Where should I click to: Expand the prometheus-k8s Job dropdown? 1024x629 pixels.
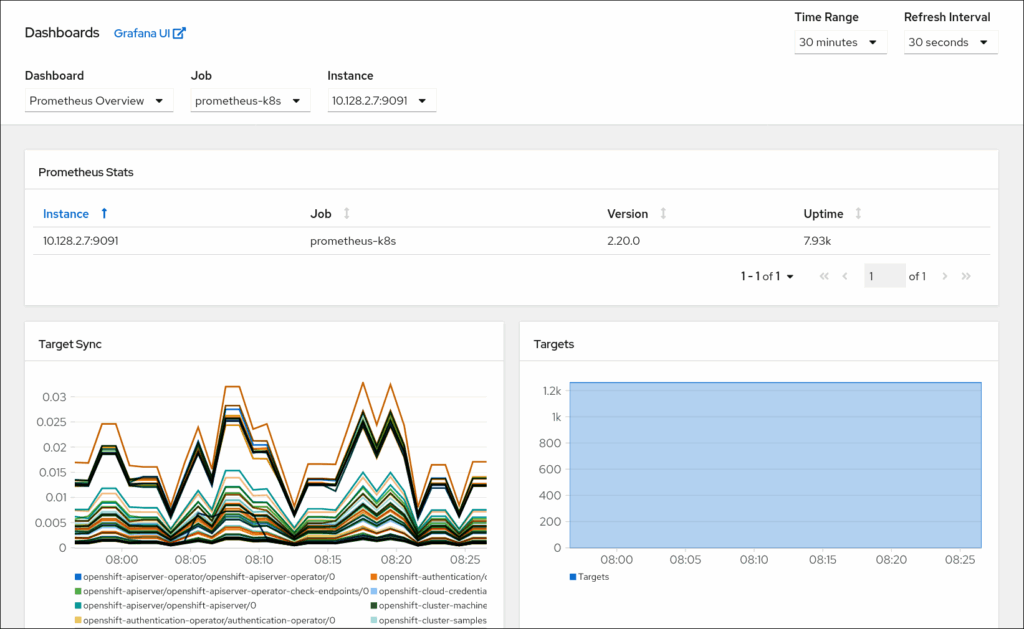(250, 101)
